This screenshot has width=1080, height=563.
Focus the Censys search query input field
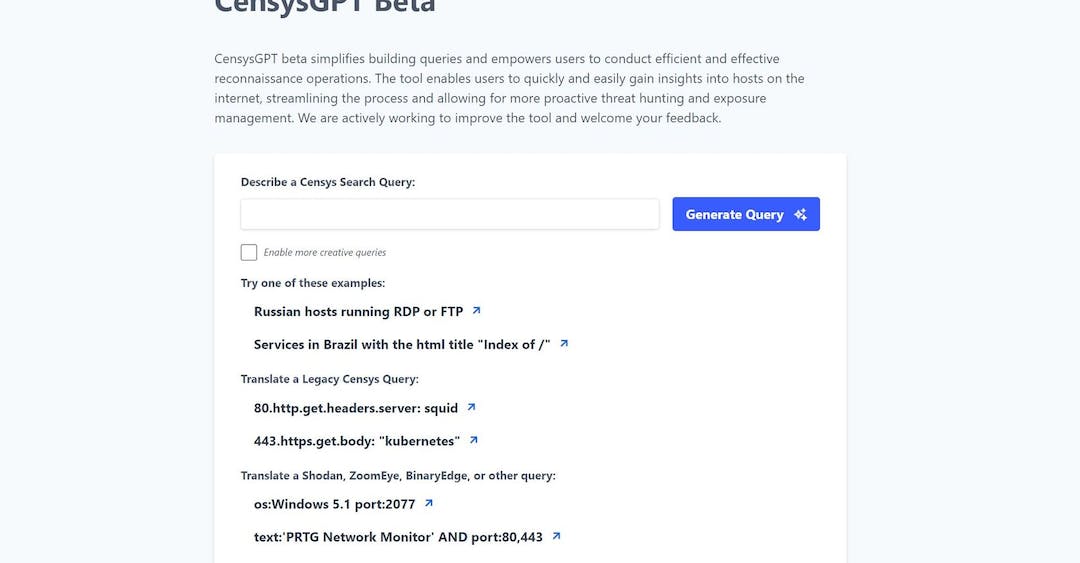pyautogui.click(x=450, y=214)
